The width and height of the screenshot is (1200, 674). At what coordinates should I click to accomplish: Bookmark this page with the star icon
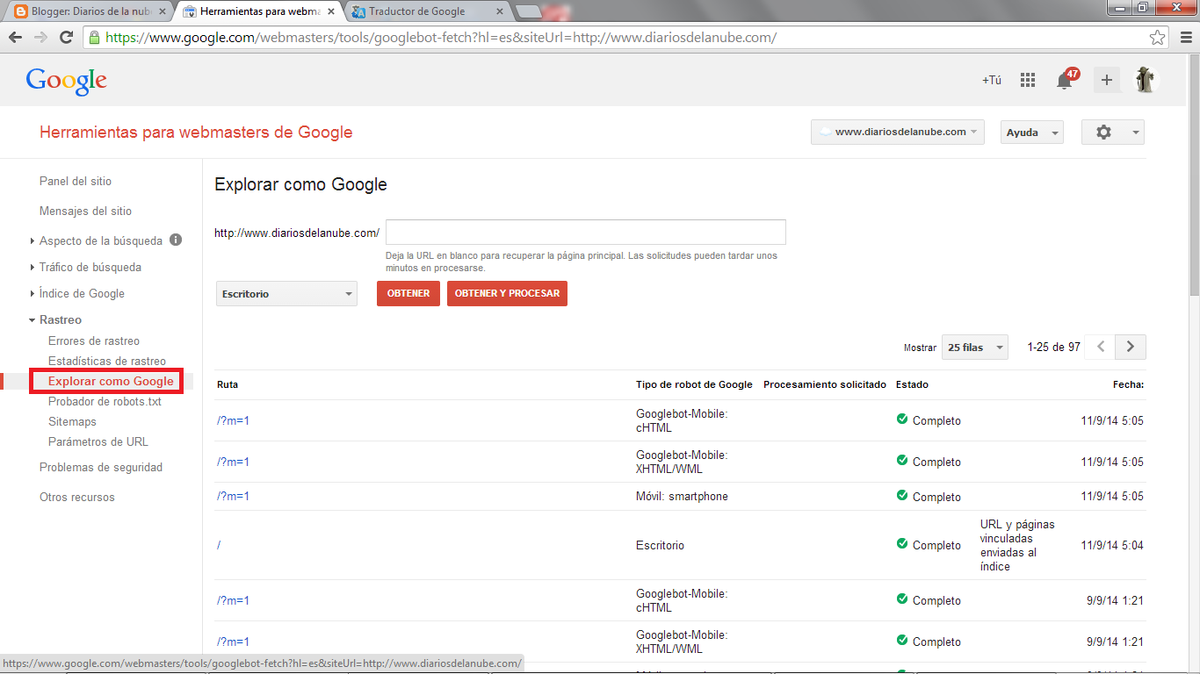click(x=1157, y=37)
